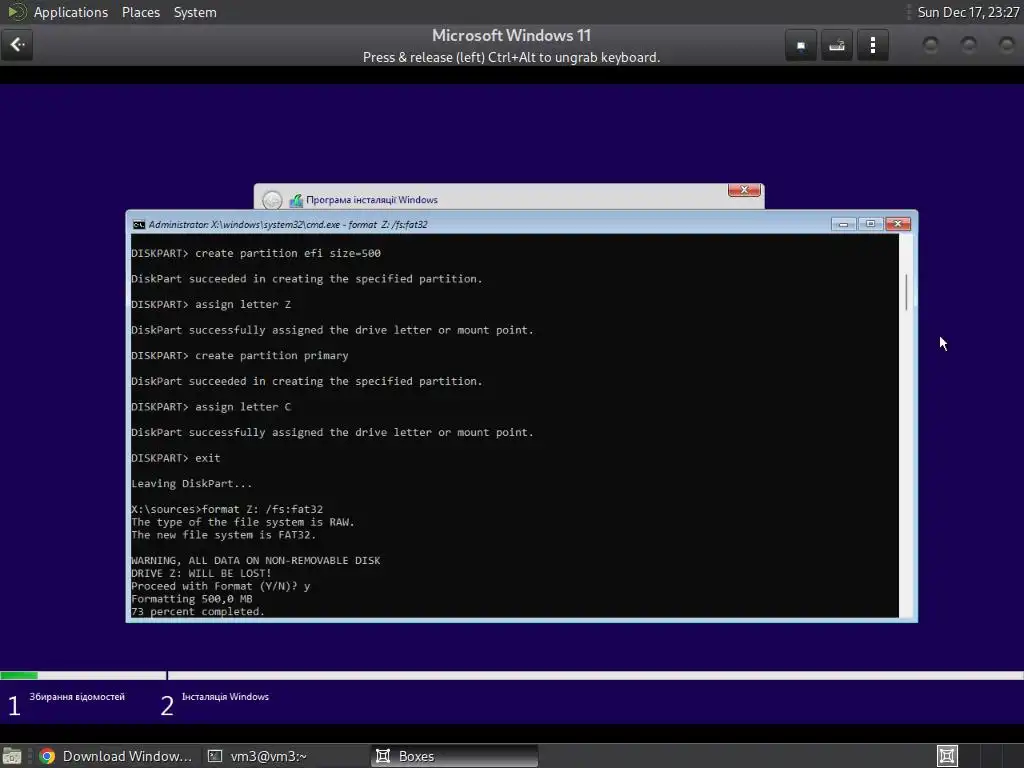The image size is (1024, 768).
Task: Click the 'create partition efi size=500' line
Action: point(256,253)
